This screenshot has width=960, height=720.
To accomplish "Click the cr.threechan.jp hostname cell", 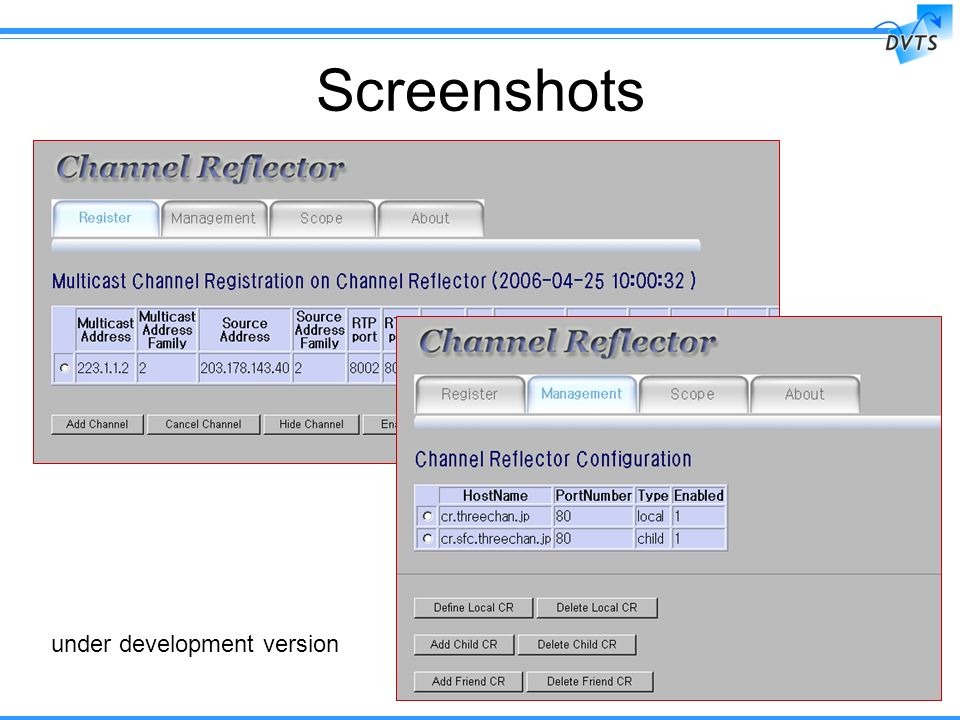I will [x=495, y=516].
